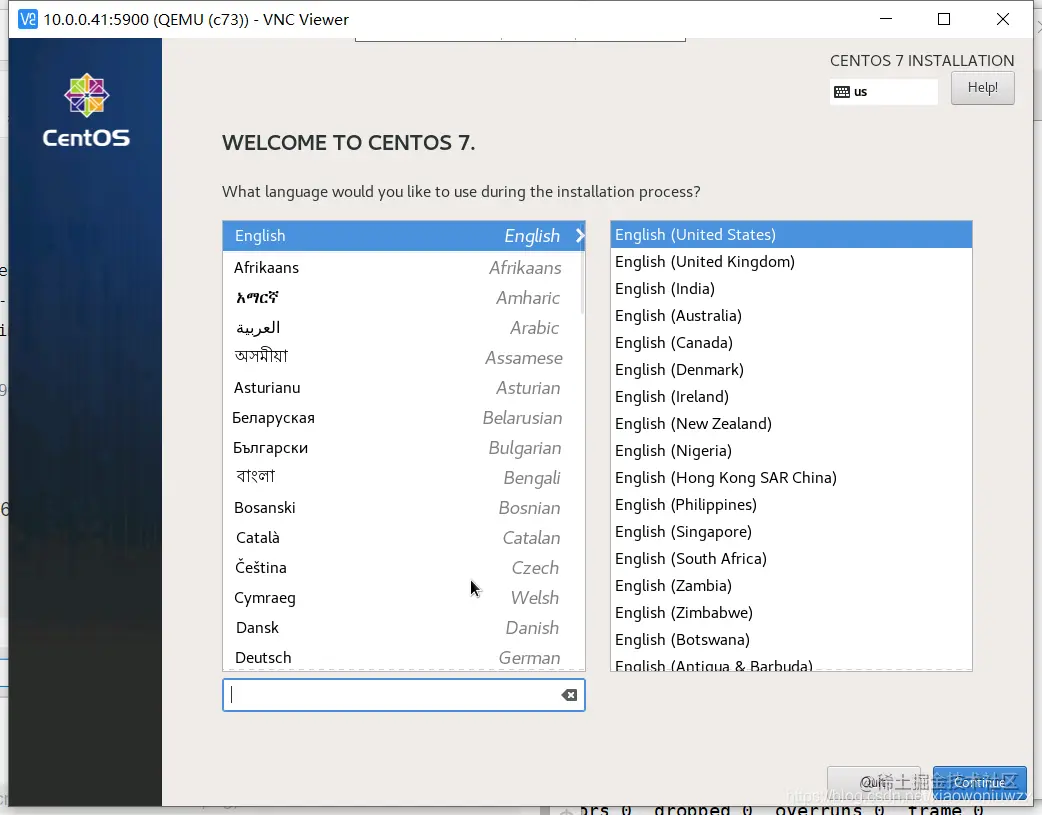Select the Arabic language row
1042x815 pixels.
404,328
